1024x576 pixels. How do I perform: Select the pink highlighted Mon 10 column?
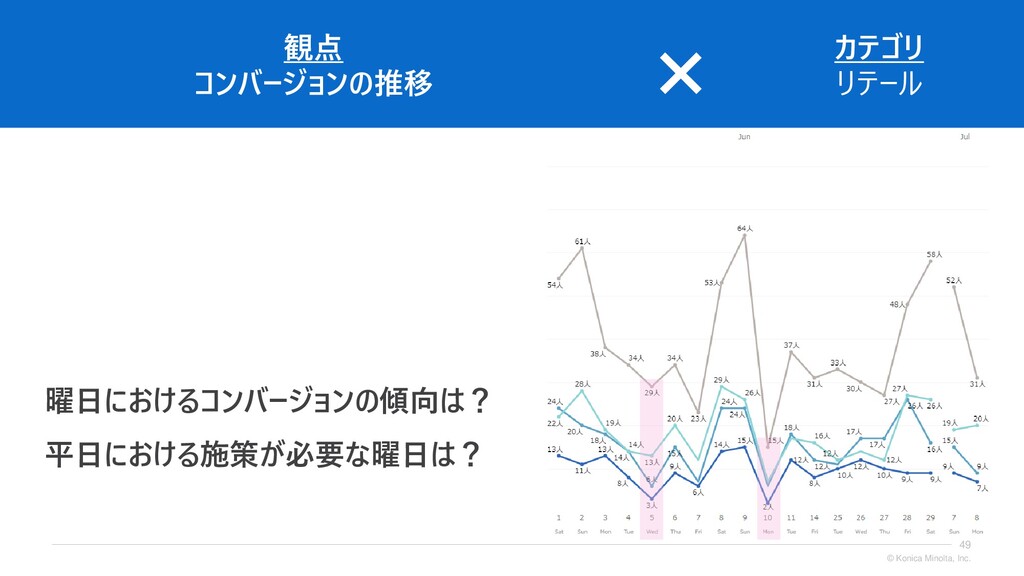(x=768, y=488)
